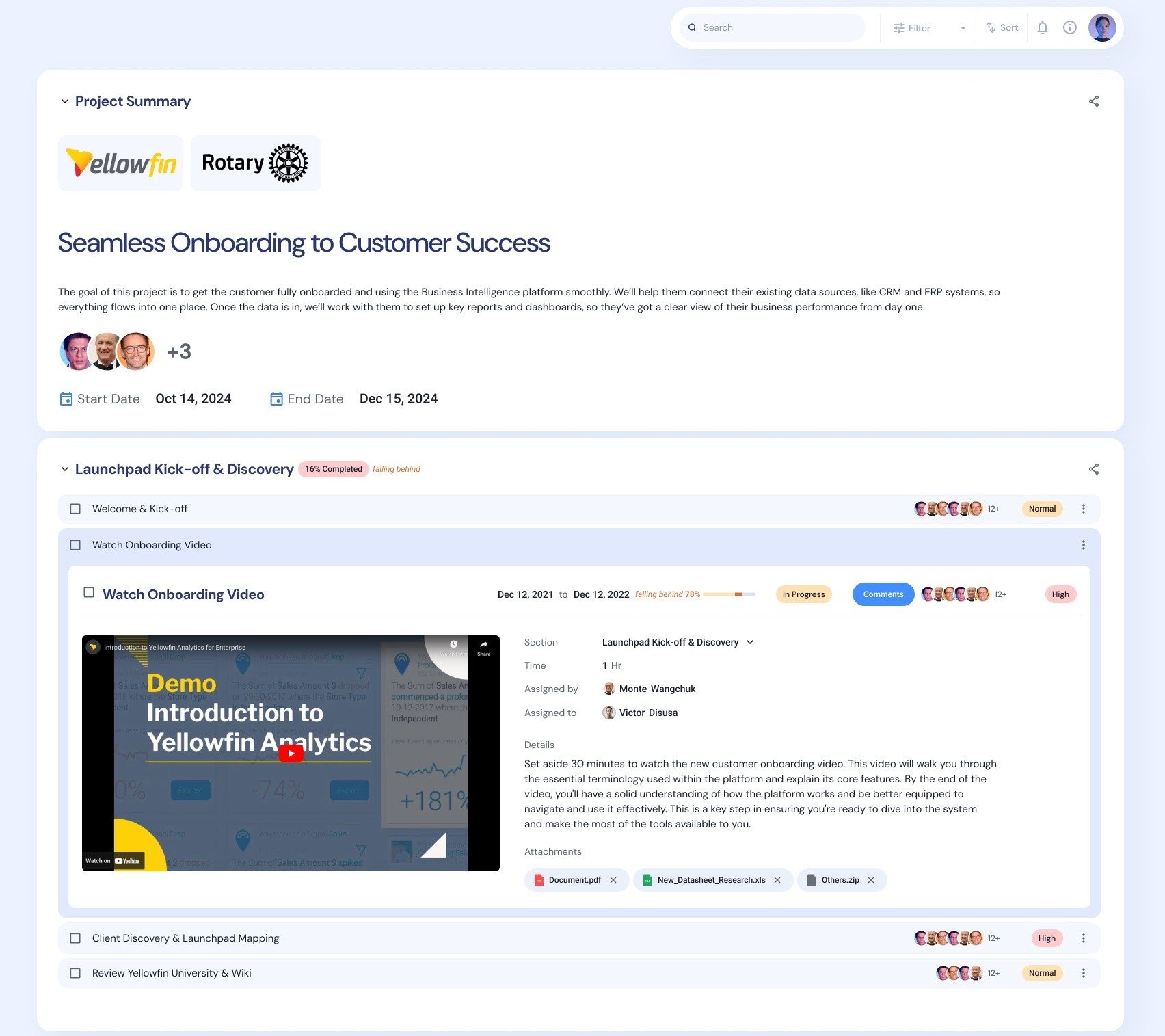Click Normal badge on Review Yellowfin University row
Viewport: 1165px width, 1036px height.
point(1042,973)
